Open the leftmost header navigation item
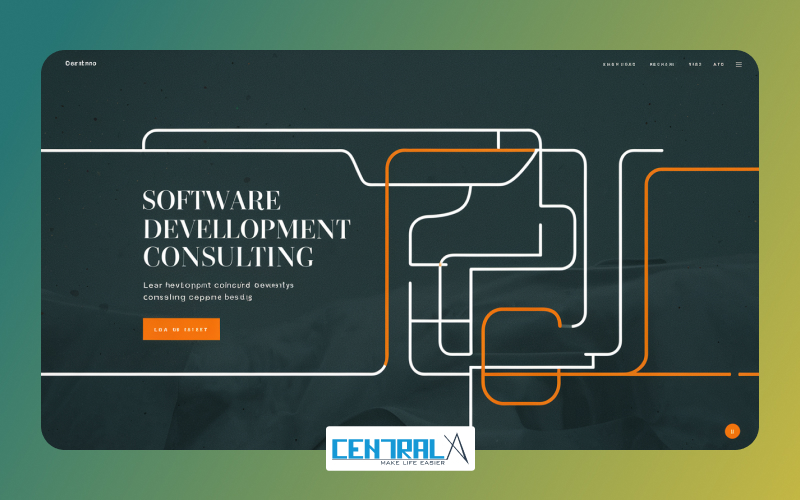The height and width of the screenshot is (500, 800). click(619, 64)
